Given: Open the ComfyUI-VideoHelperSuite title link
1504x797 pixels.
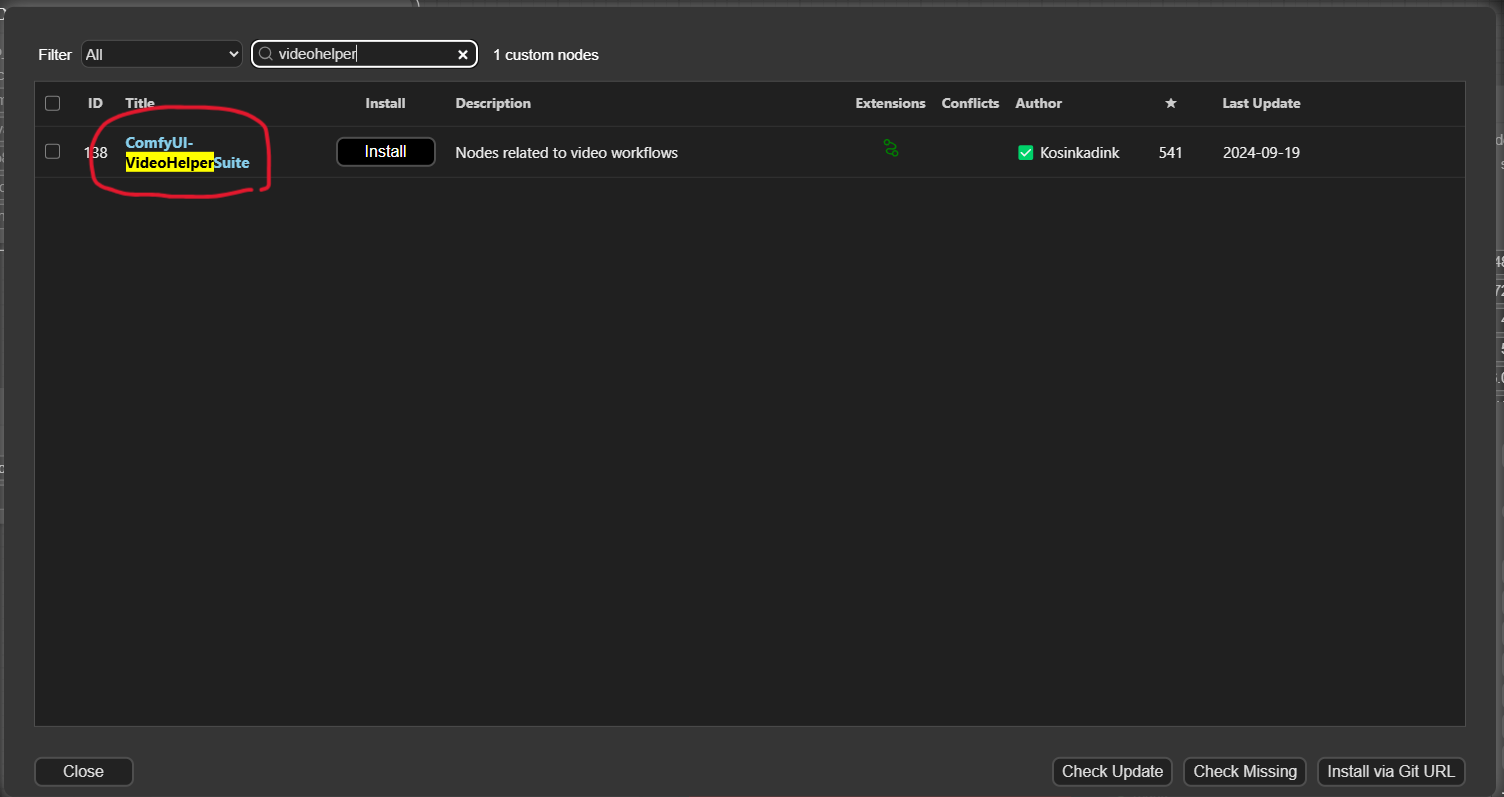Looking at the screenshot, I should pyautogui.click(x=187, y=152).
